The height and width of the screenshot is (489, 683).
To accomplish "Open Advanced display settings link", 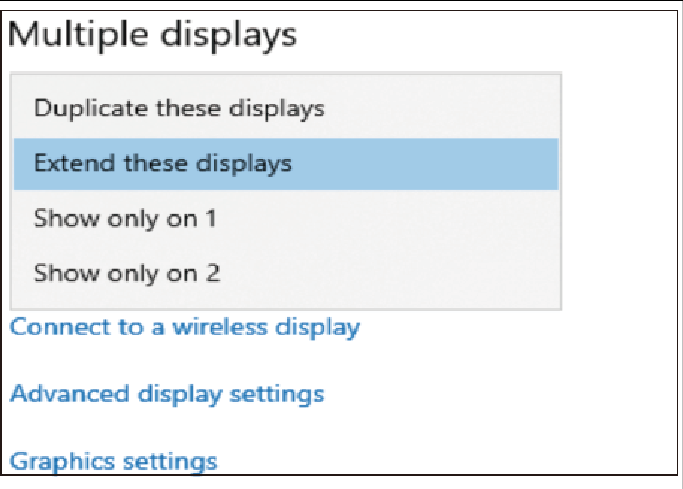I will (167, 394).
